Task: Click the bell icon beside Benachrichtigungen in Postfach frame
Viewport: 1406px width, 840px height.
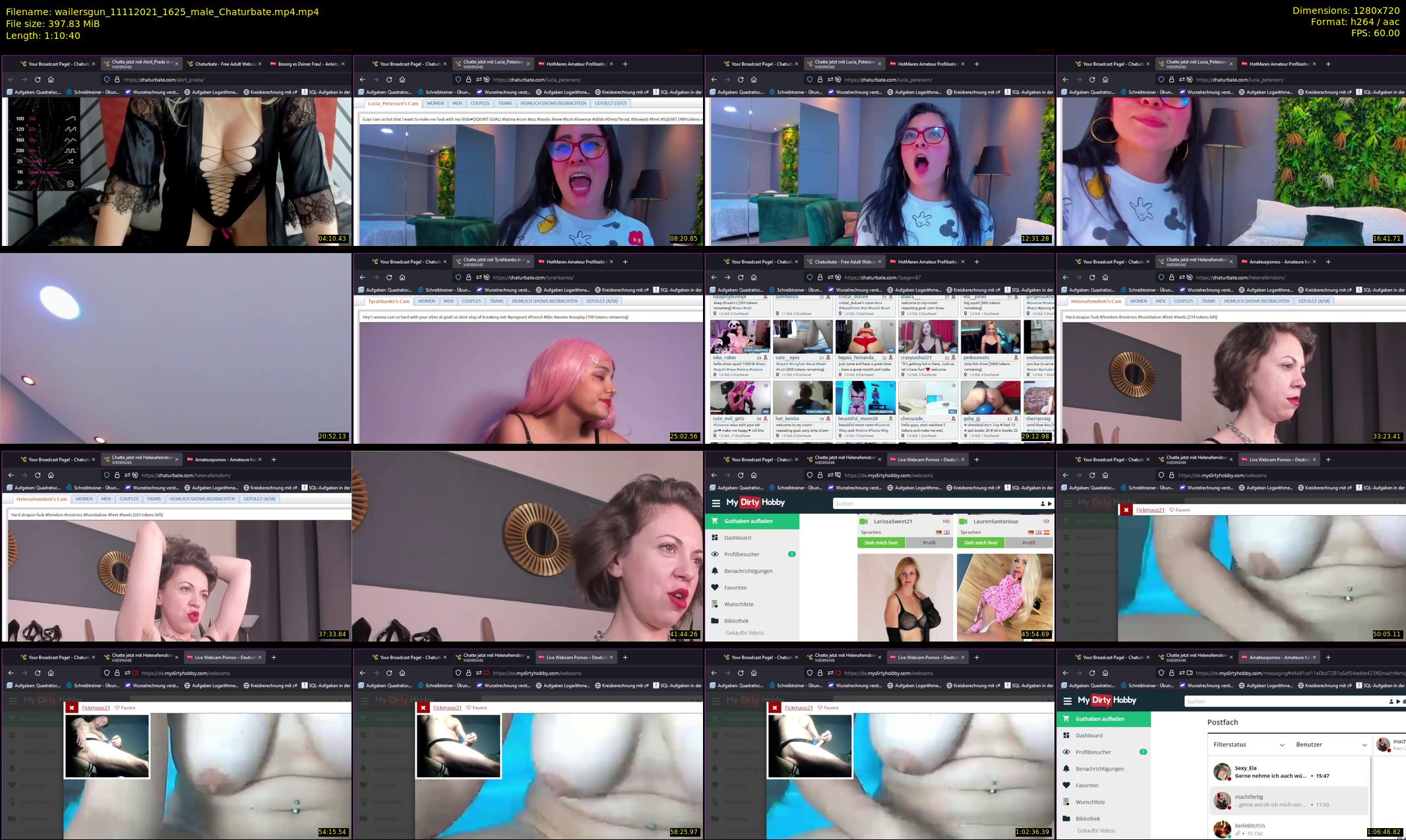Action: (1066, 769)
